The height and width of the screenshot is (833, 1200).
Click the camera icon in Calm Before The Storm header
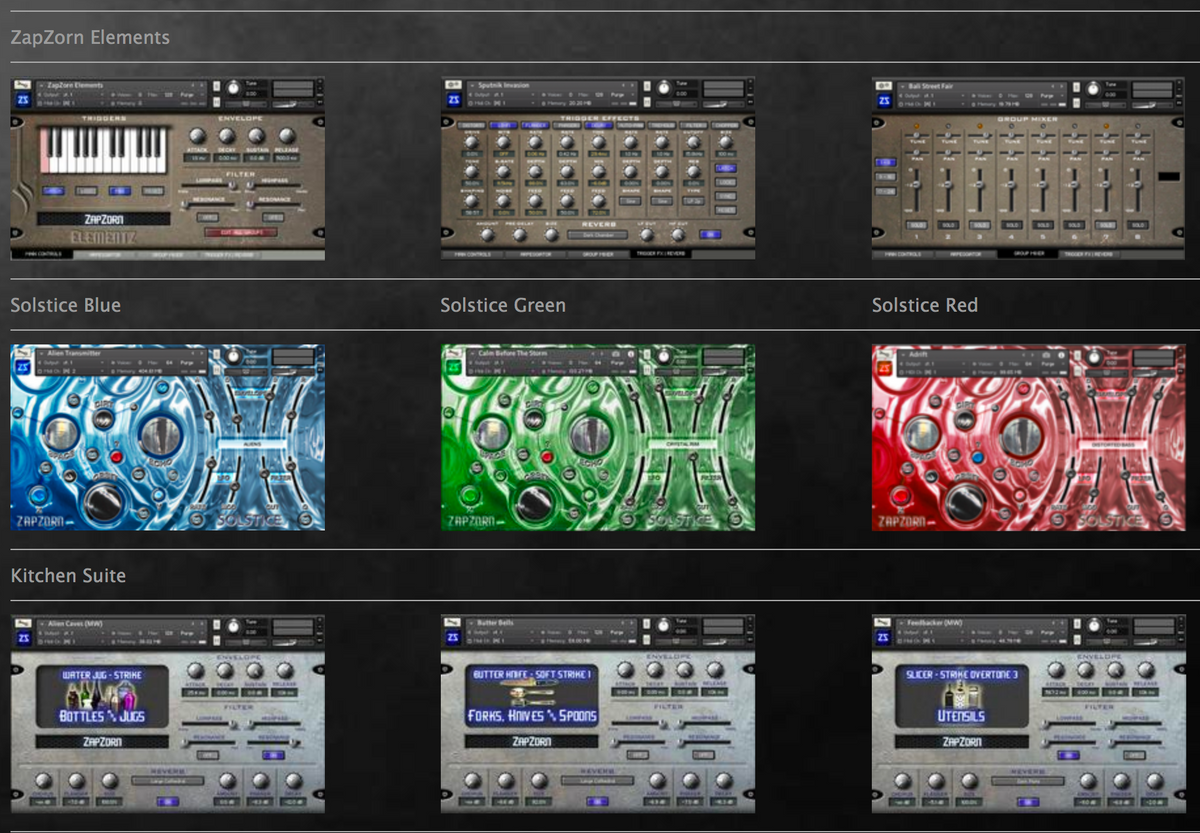click(x=617, y=354)
